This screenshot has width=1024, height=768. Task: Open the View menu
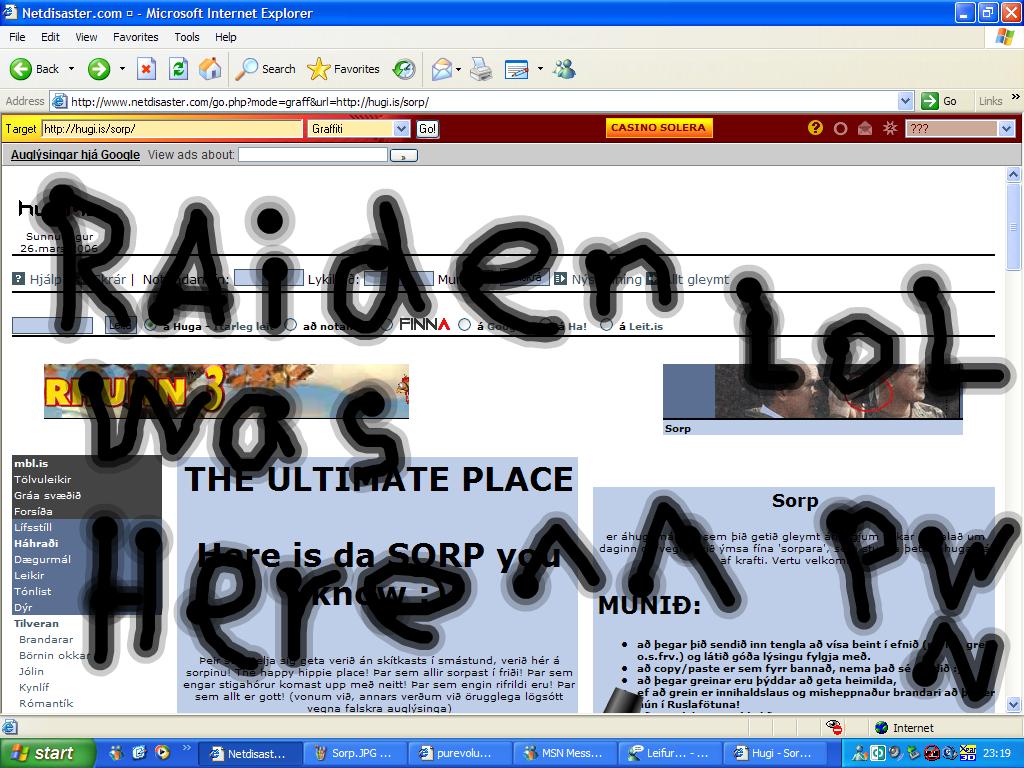coord(86,37)
